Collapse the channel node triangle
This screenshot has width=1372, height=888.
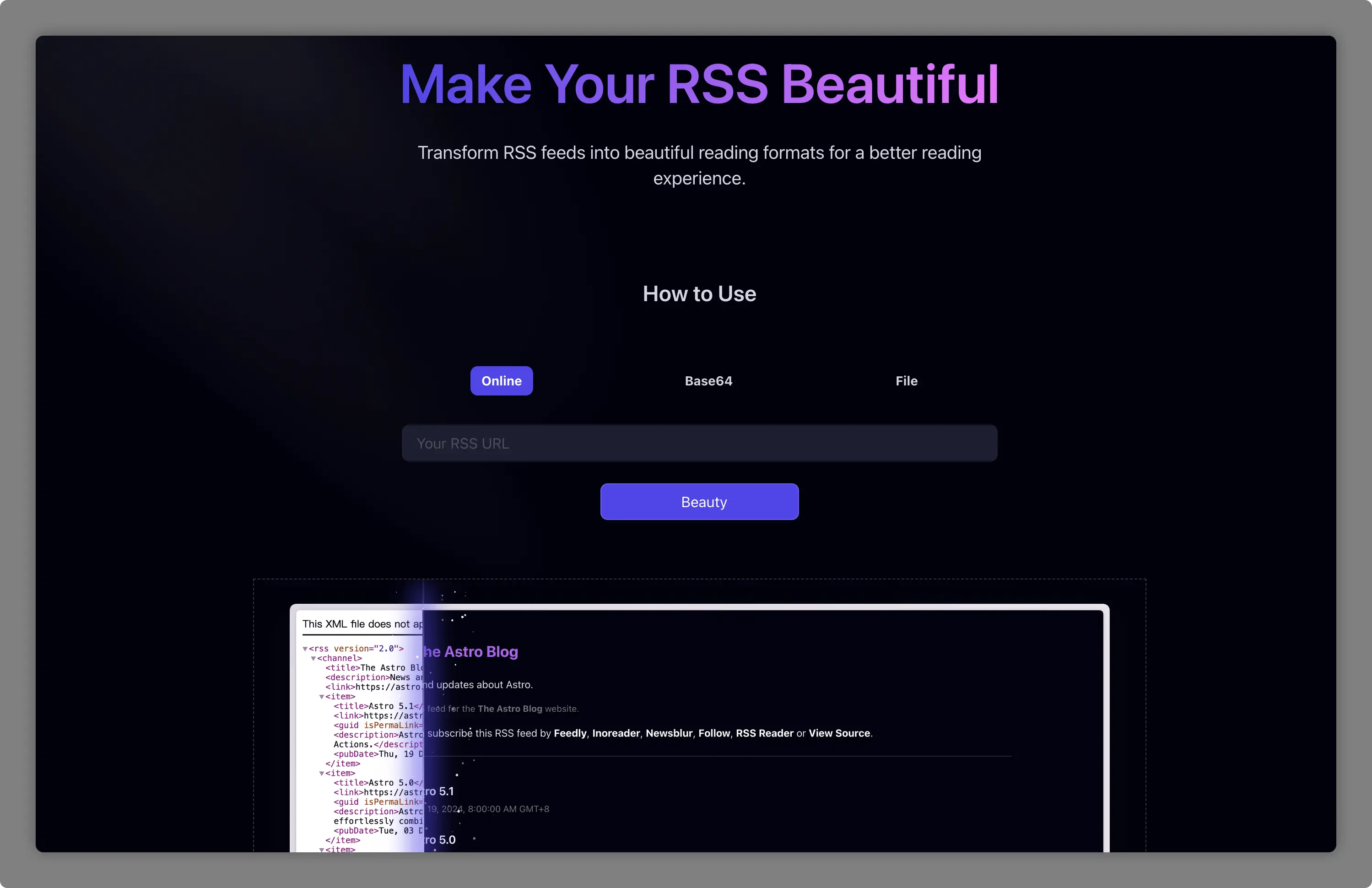point(313,659)
